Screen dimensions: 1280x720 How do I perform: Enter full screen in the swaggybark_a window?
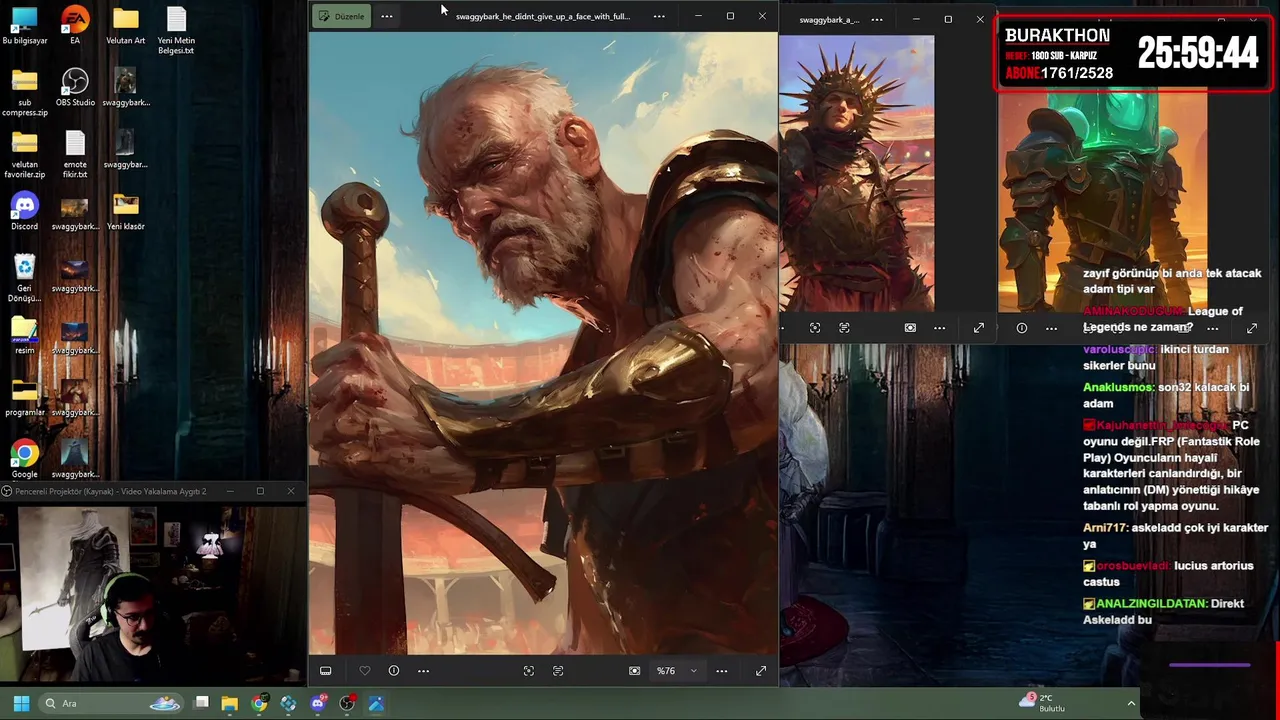979,328
